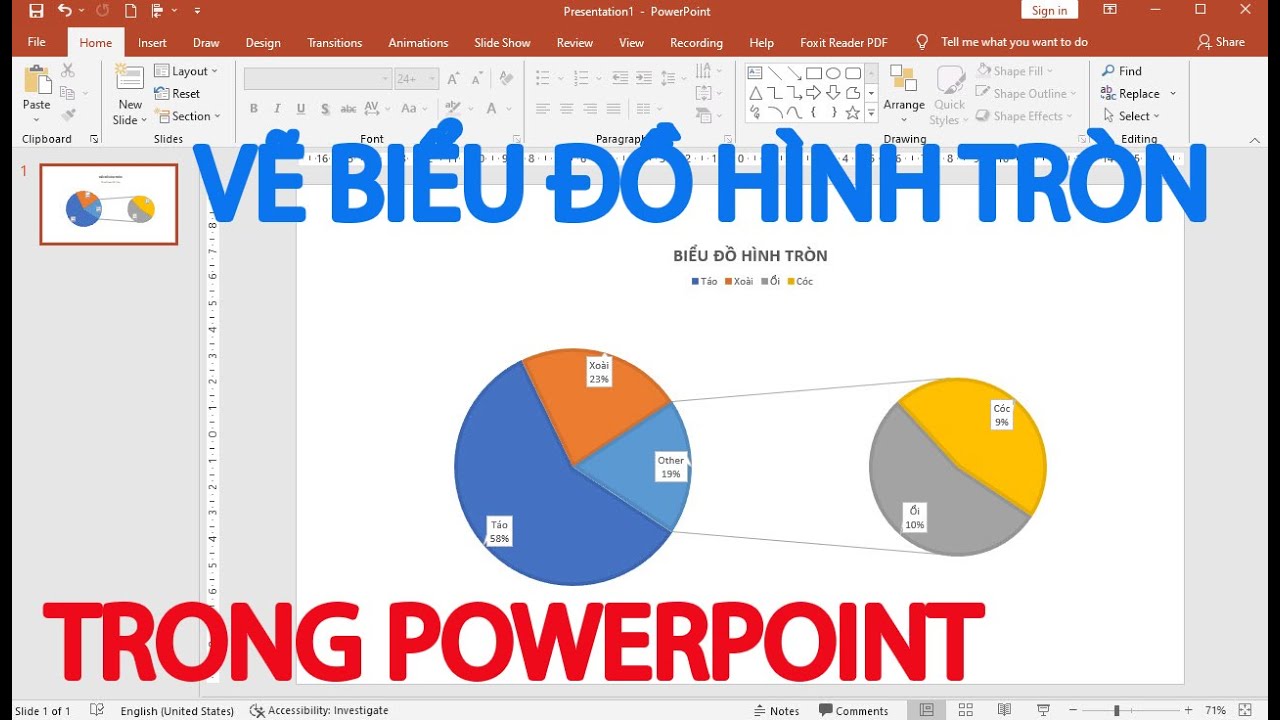Switch to the Insert tab
Image resolution: width=1280 pixels, height=720 pixels.
coord(152,42)
